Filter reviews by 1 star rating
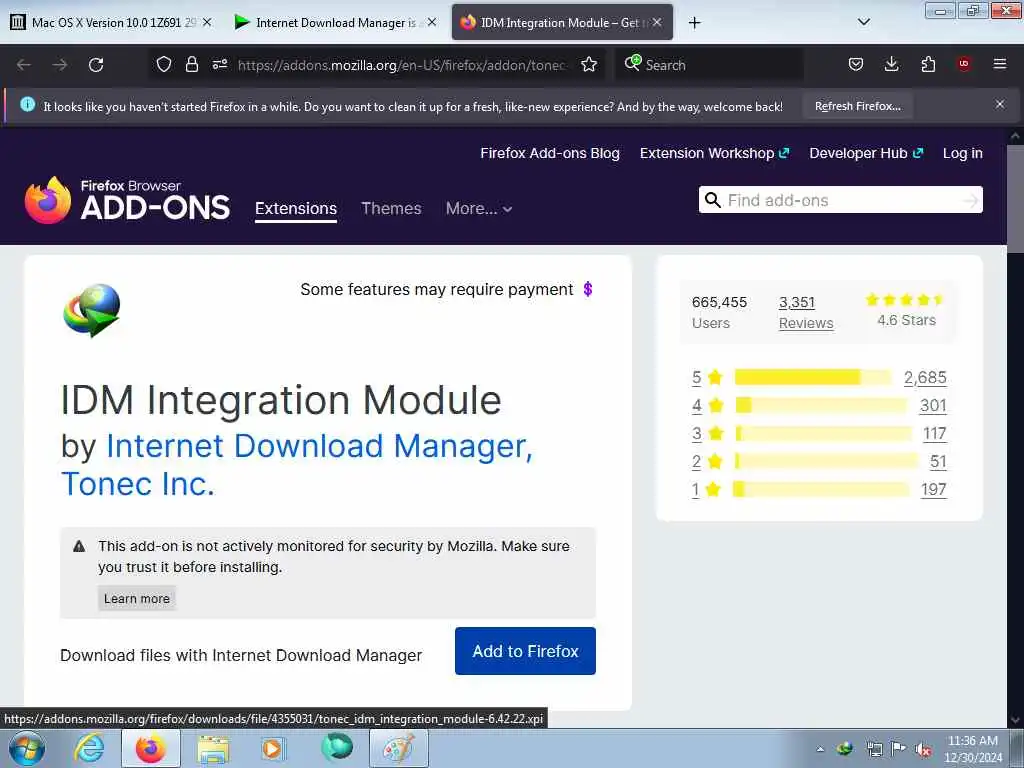Viewport: 1024px width, 768px height. click(706, 489)
